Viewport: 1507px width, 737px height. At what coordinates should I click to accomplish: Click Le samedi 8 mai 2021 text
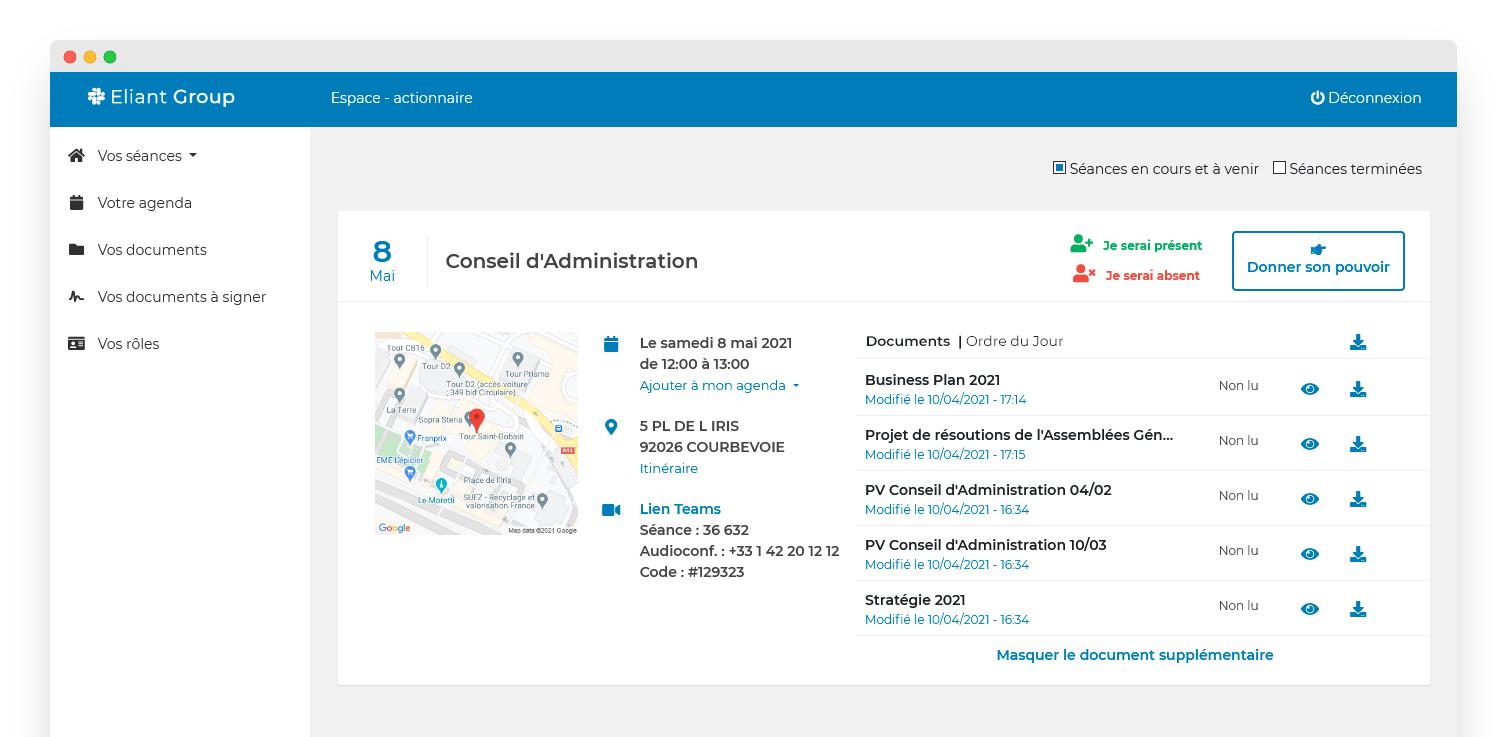(x=716, y=343)
